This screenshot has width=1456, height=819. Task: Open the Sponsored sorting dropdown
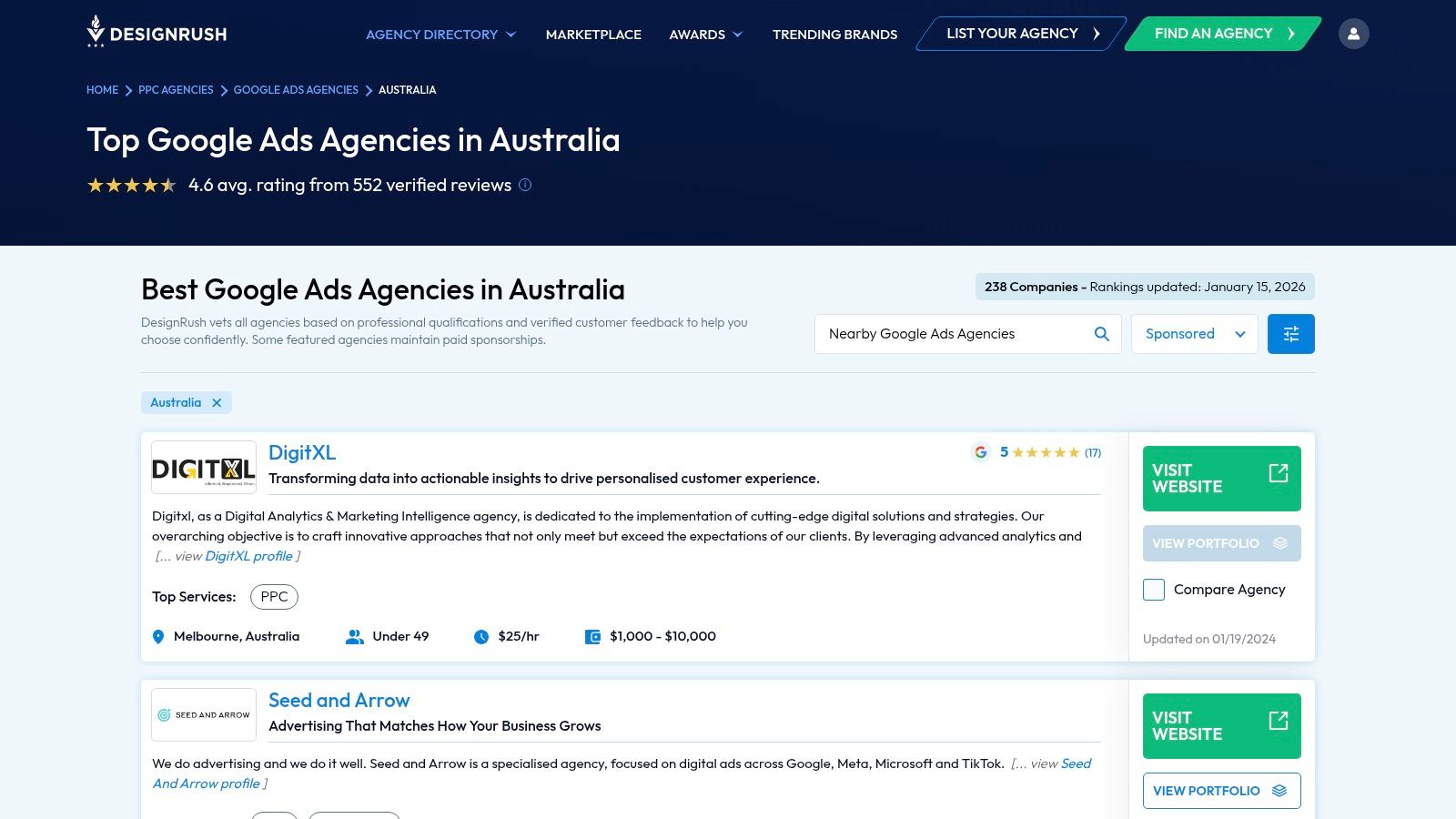tap(1194, 334)
